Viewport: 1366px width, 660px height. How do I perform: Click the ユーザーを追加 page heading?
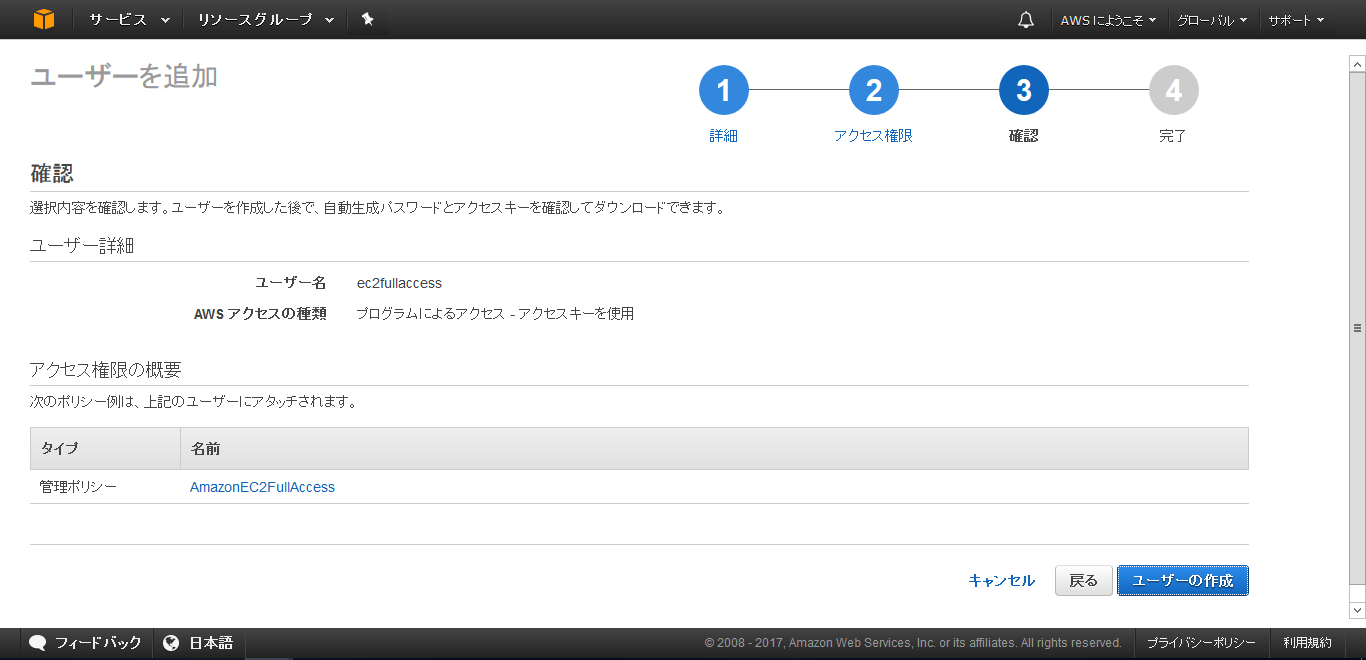(x=124, y=77)
